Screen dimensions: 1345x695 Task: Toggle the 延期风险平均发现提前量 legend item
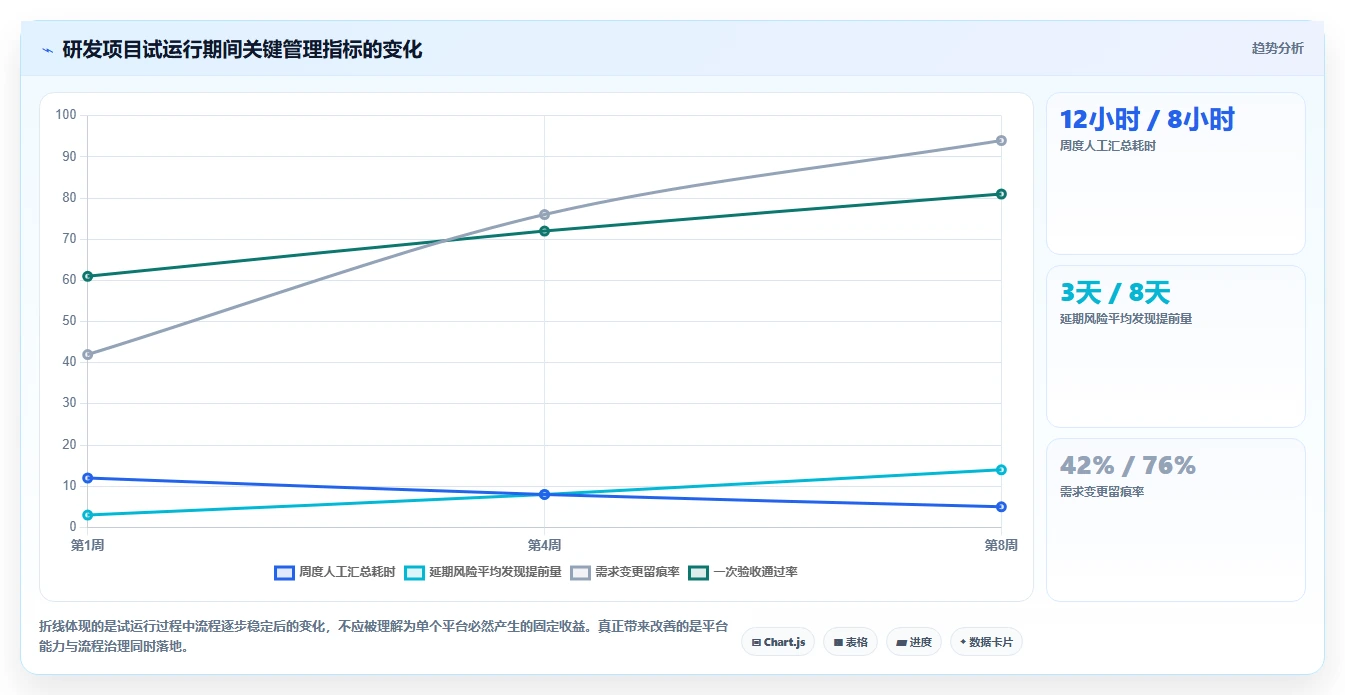pos(483,572)
